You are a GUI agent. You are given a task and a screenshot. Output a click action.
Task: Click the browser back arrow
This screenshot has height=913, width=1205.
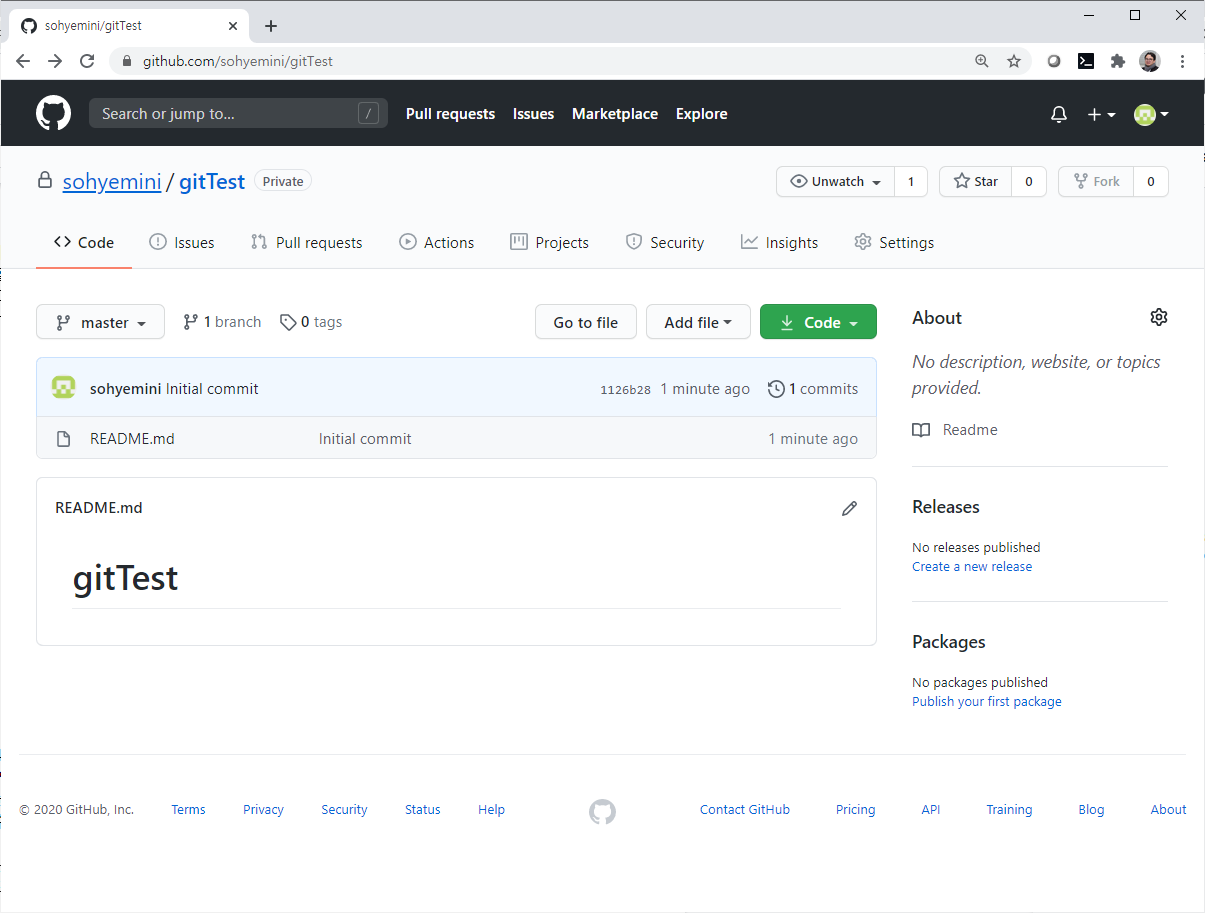coord(23,61)
